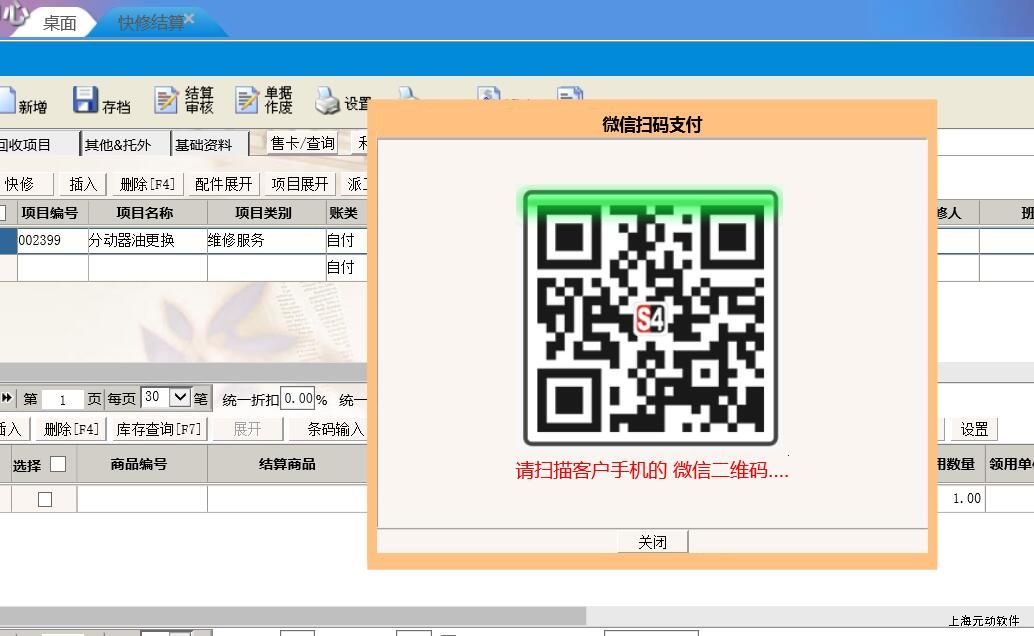
Task: Toggle the 项目编号 header select-all checkbox
Action: click(3, 213)
